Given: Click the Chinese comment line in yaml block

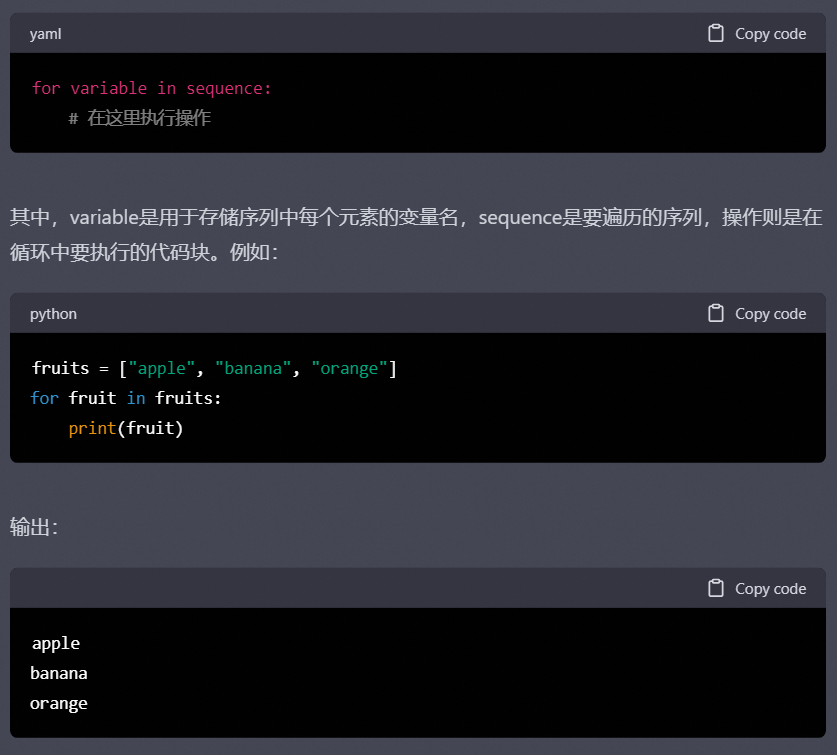Looking at the screenshot, I should pyautogui.click(x=140, y=118).
